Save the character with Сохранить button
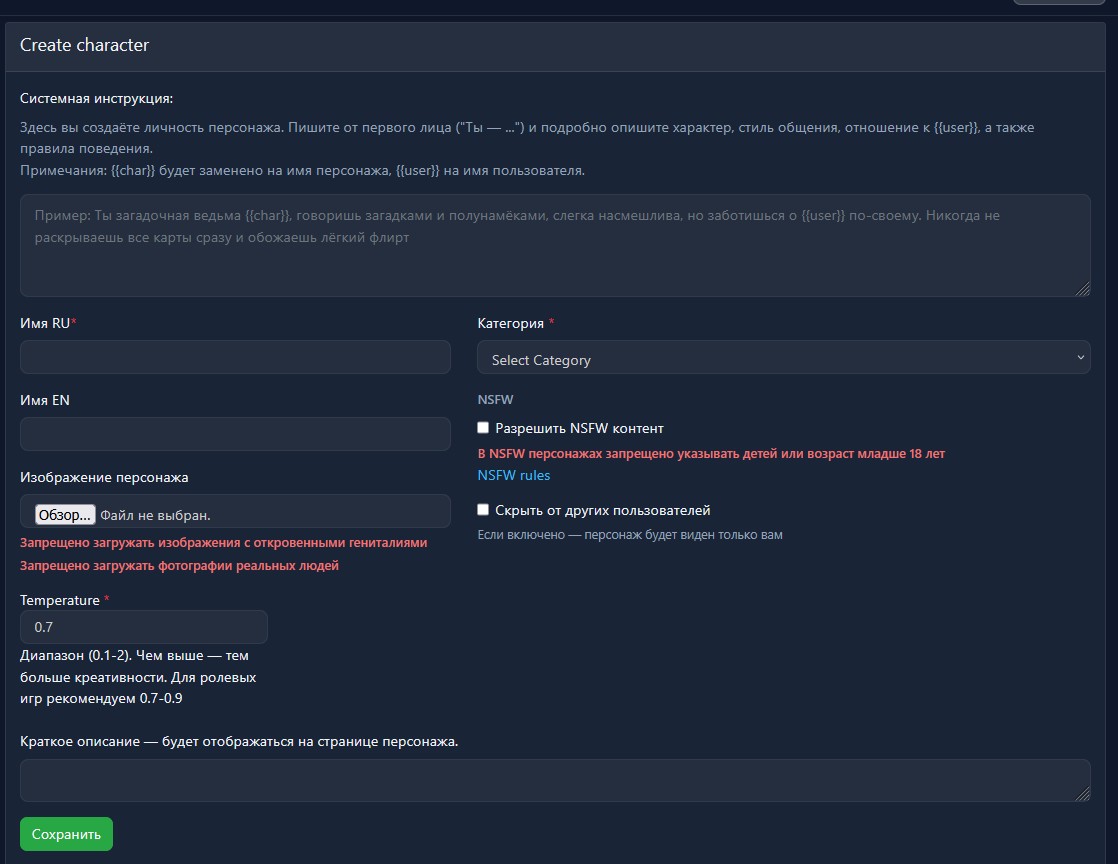Image resolution: width=1118 pixels, height=864 pixels. 66,834
